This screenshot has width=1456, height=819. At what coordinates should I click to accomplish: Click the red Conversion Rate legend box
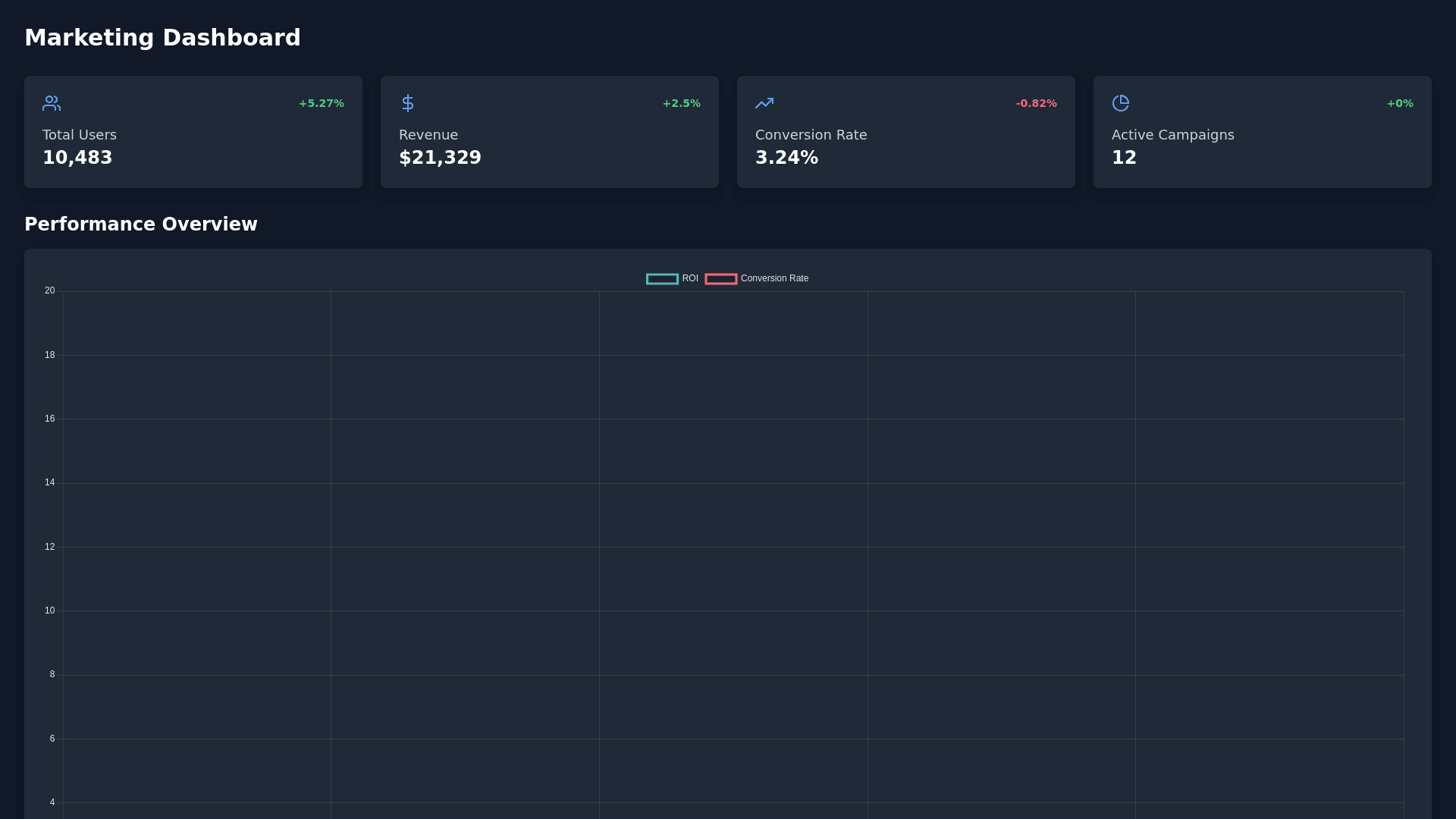point(720,279)
